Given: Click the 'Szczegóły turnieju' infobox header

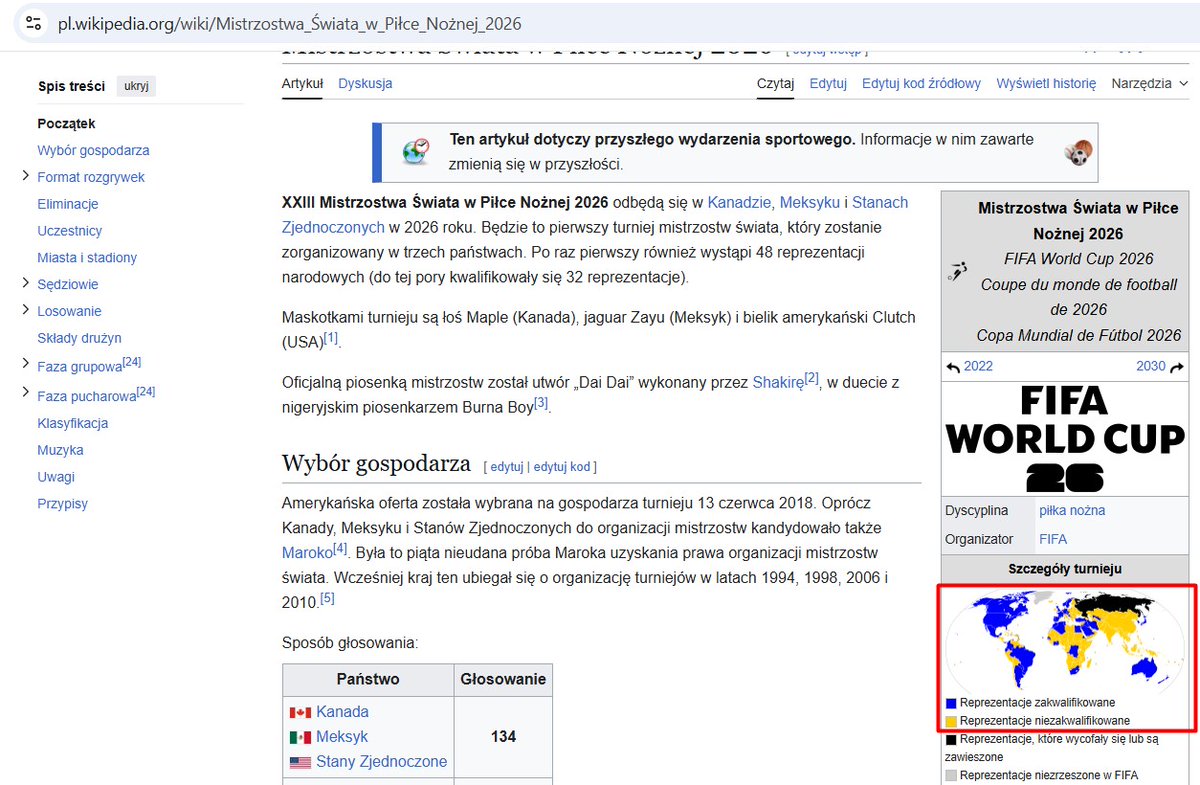Looking at the screenshot, I should (x=1066, y=569).
